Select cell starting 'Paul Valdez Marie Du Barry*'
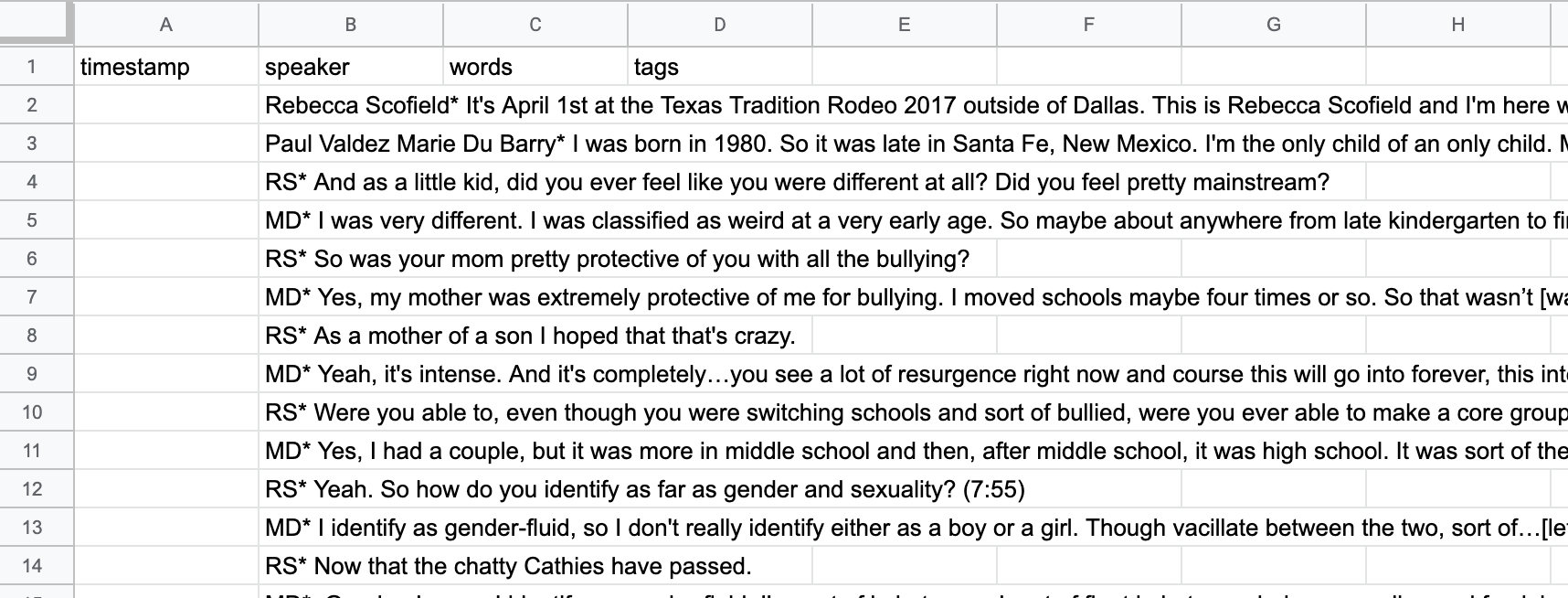1568x598 pixels. coord(351,144)
